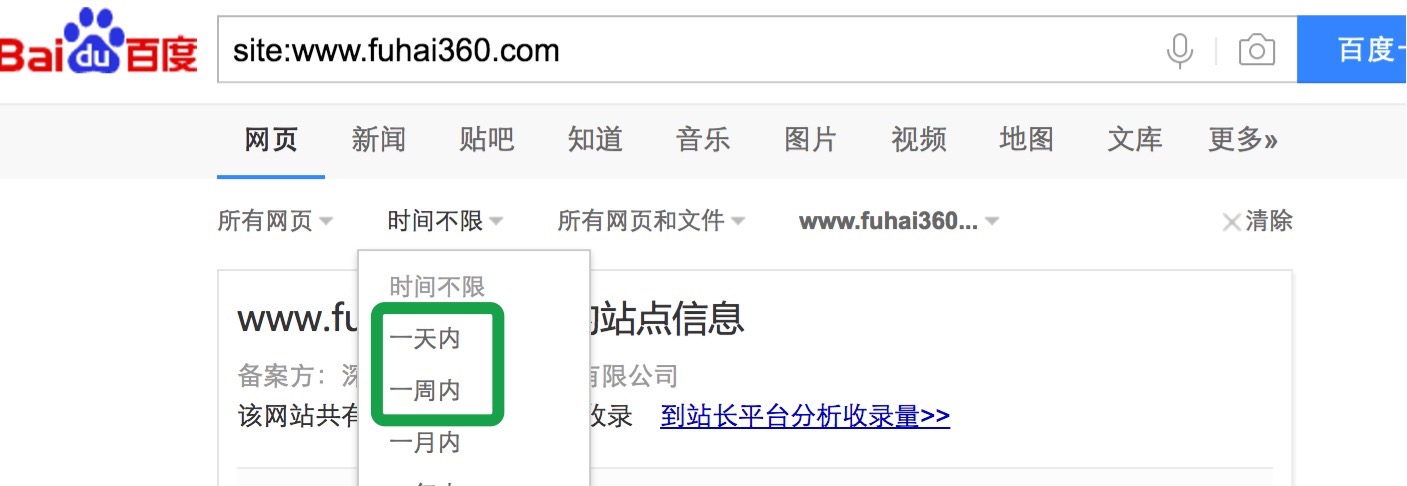Viewport: 1407px width, 486px height.
Task: Open camera image search icon
Action: tap(1256, 49)
